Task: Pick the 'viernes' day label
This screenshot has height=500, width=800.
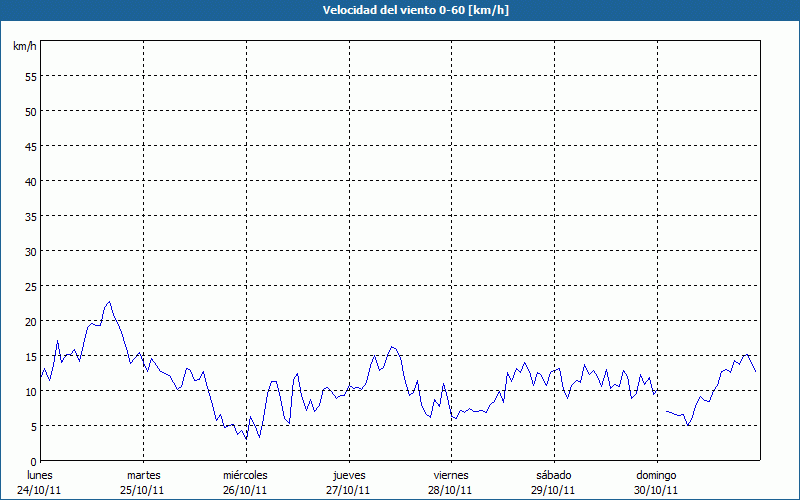Action: coord(451,475)
